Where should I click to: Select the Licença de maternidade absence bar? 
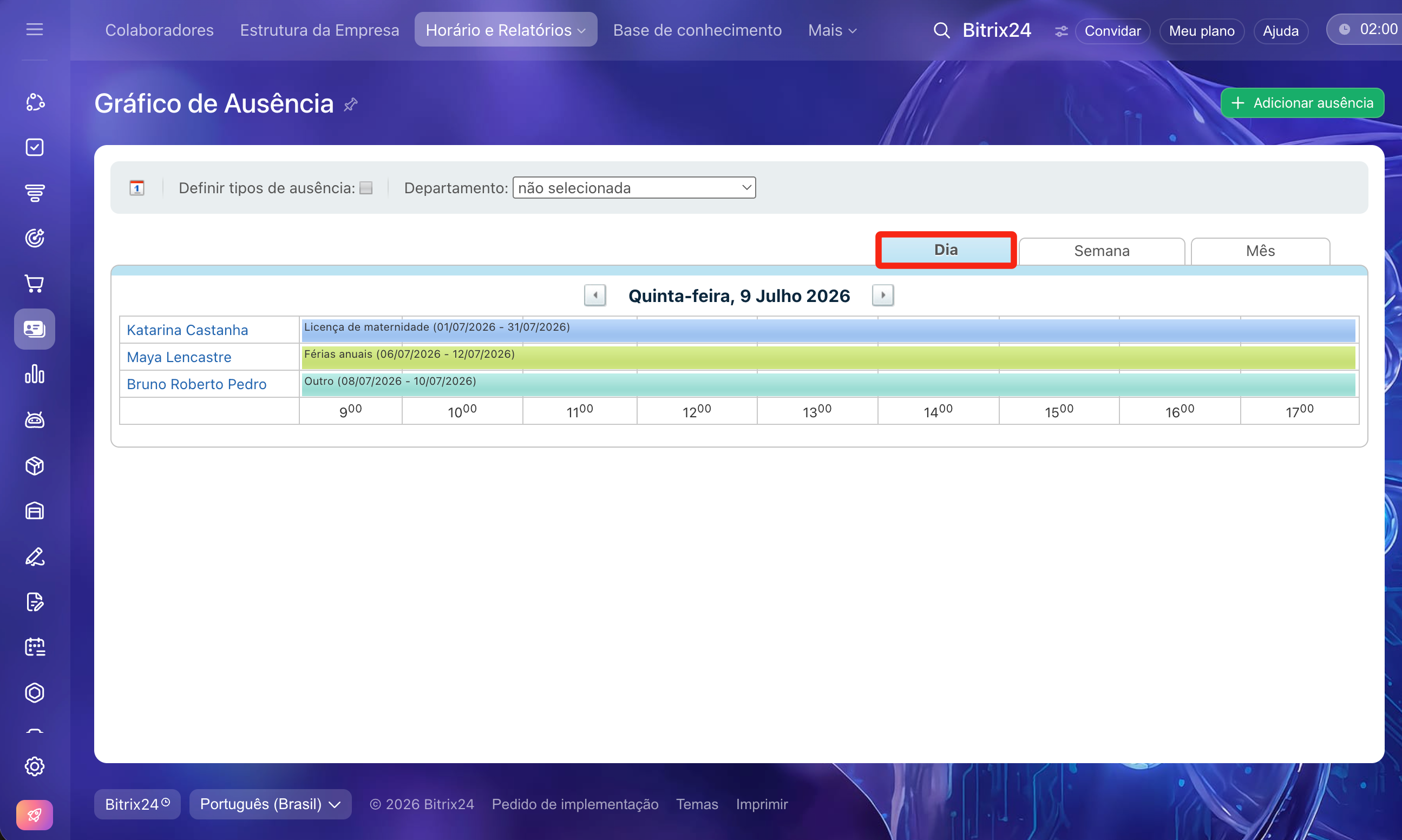(829, 330)
